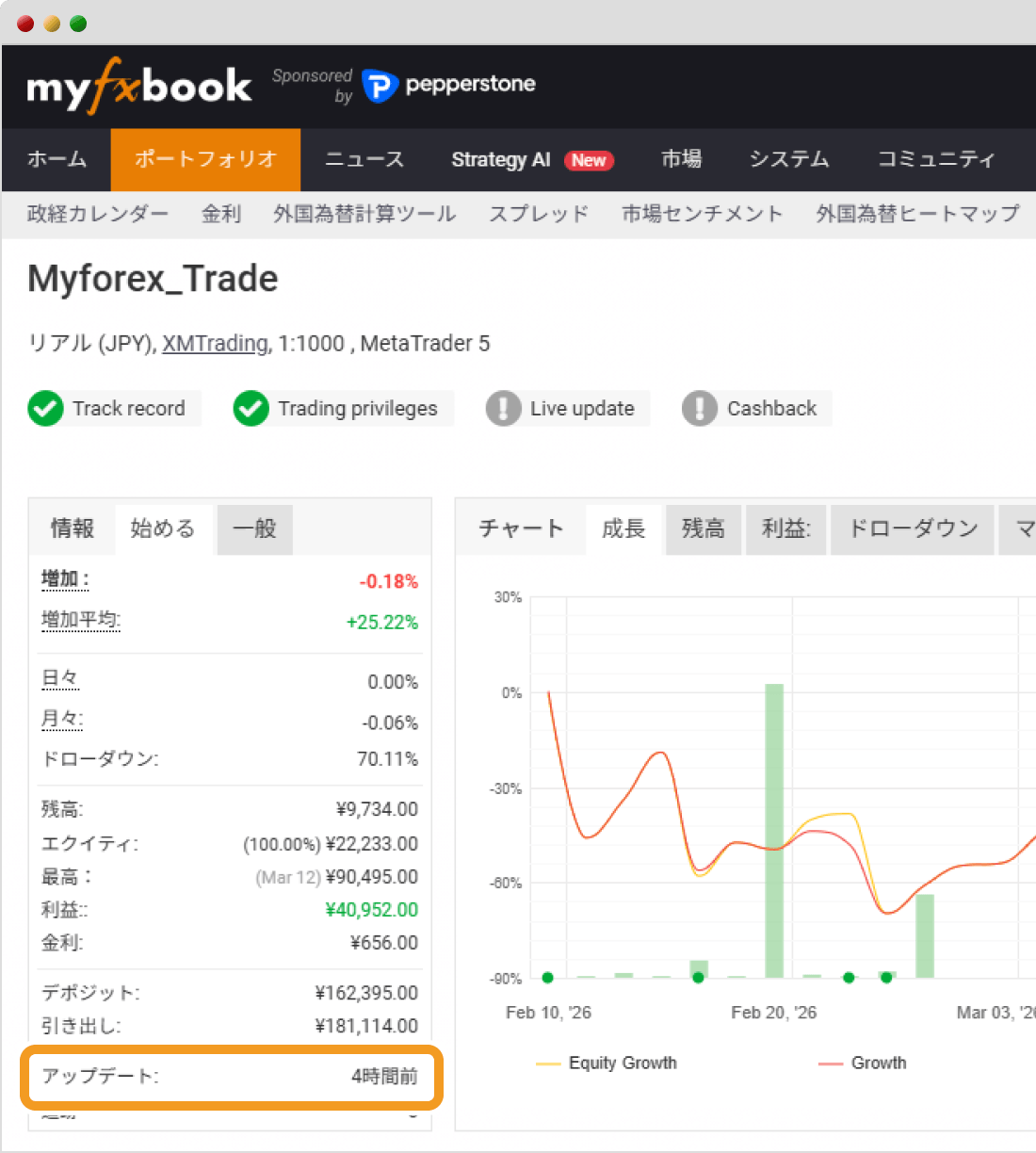Open the システム menu

[789, 159]
